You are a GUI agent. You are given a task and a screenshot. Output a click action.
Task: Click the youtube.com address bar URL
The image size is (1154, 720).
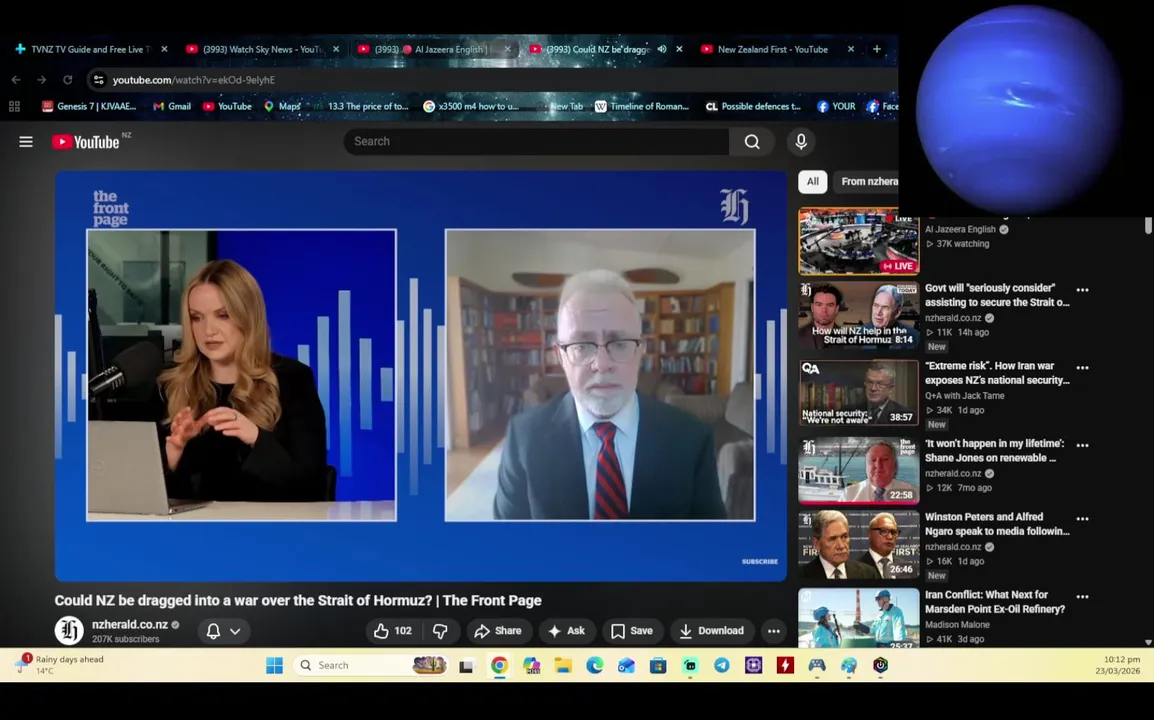click(x=194, y=80)
